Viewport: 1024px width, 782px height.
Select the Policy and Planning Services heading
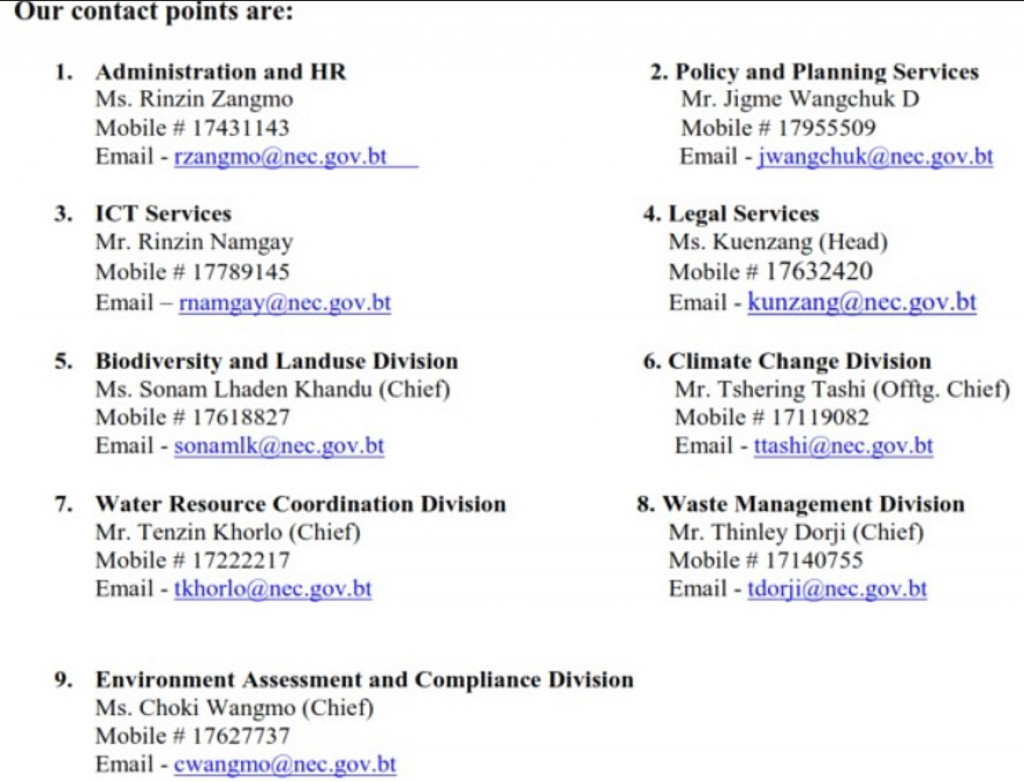point(827,71)
